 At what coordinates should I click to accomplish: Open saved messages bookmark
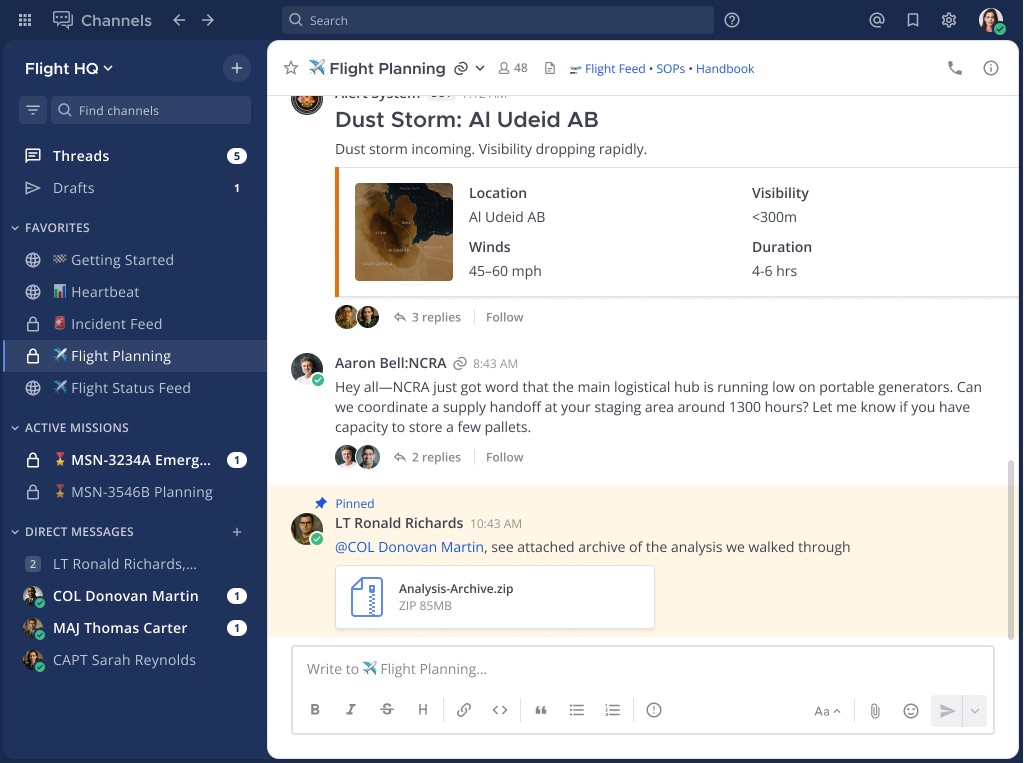coord(913,20)
